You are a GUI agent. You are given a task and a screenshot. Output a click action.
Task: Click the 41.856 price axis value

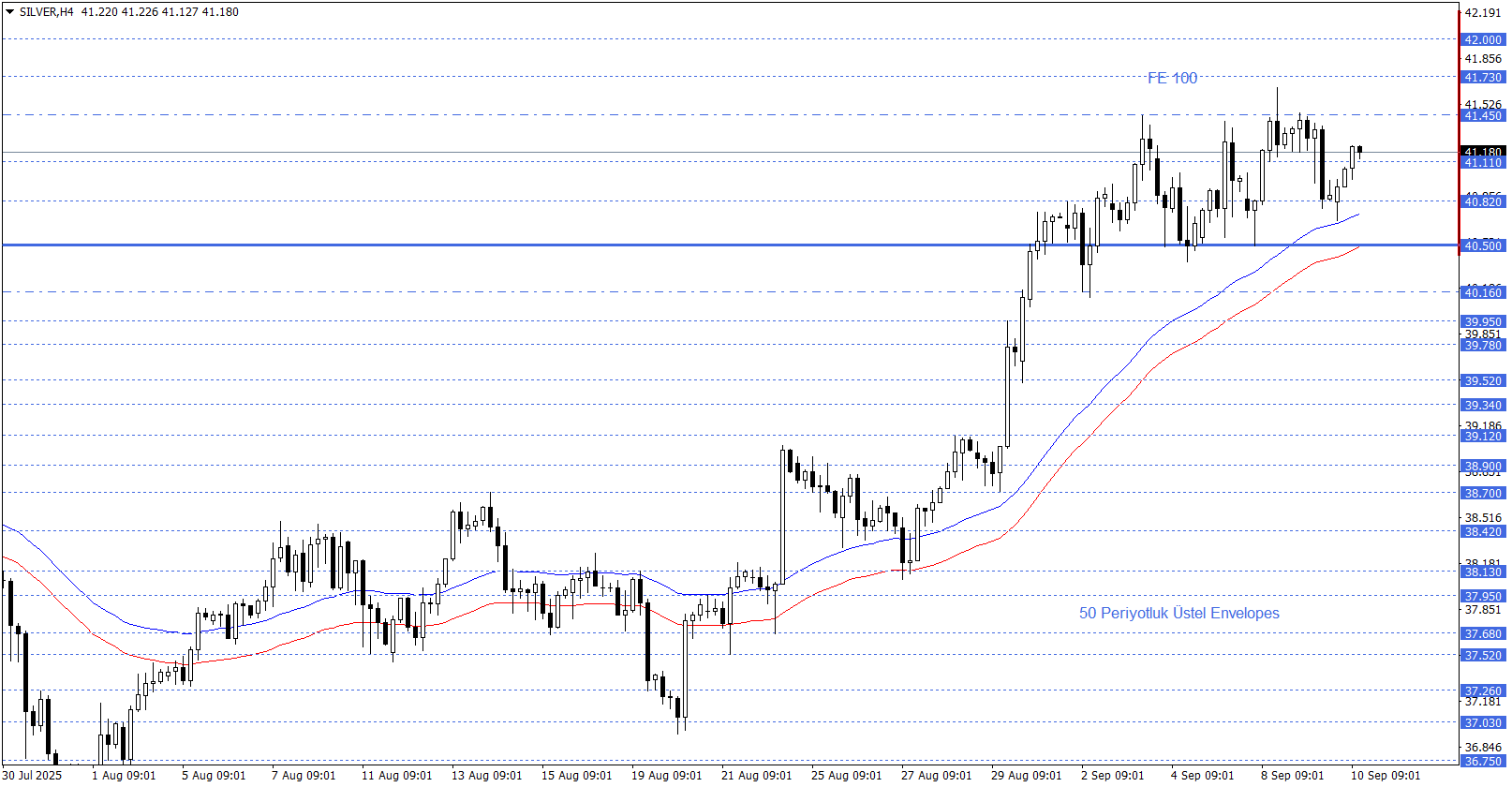pos(1483,59)
